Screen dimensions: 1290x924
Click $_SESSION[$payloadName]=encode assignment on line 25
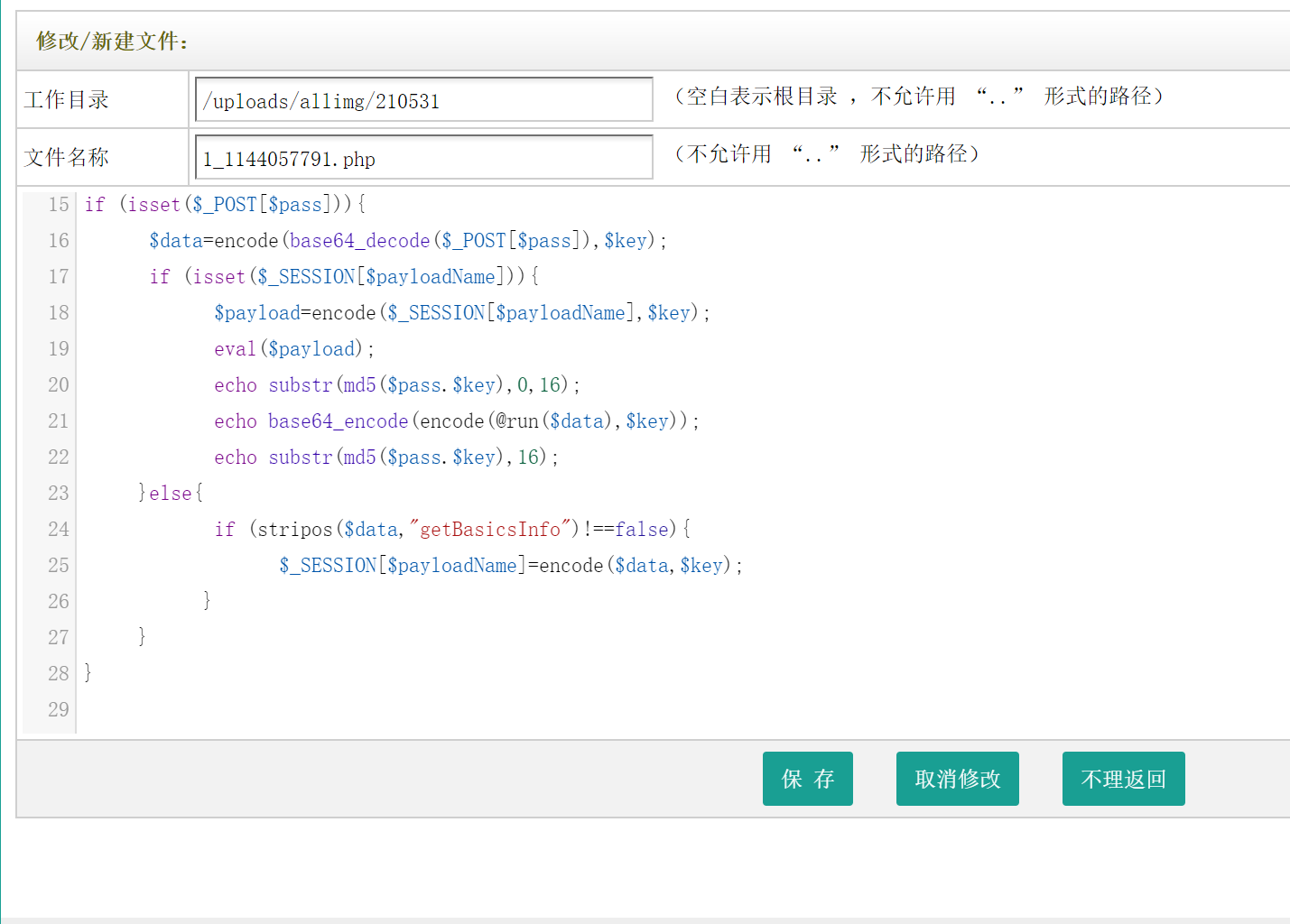pyautogui.click(x=511, y=566)
